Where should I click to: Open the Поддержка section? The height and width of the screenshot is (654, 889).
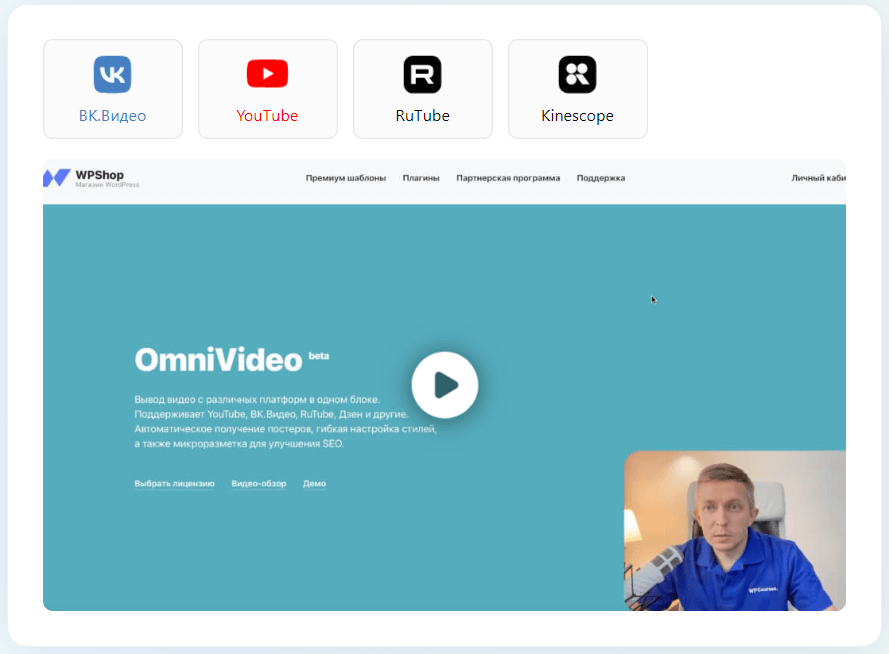(600, 177)
